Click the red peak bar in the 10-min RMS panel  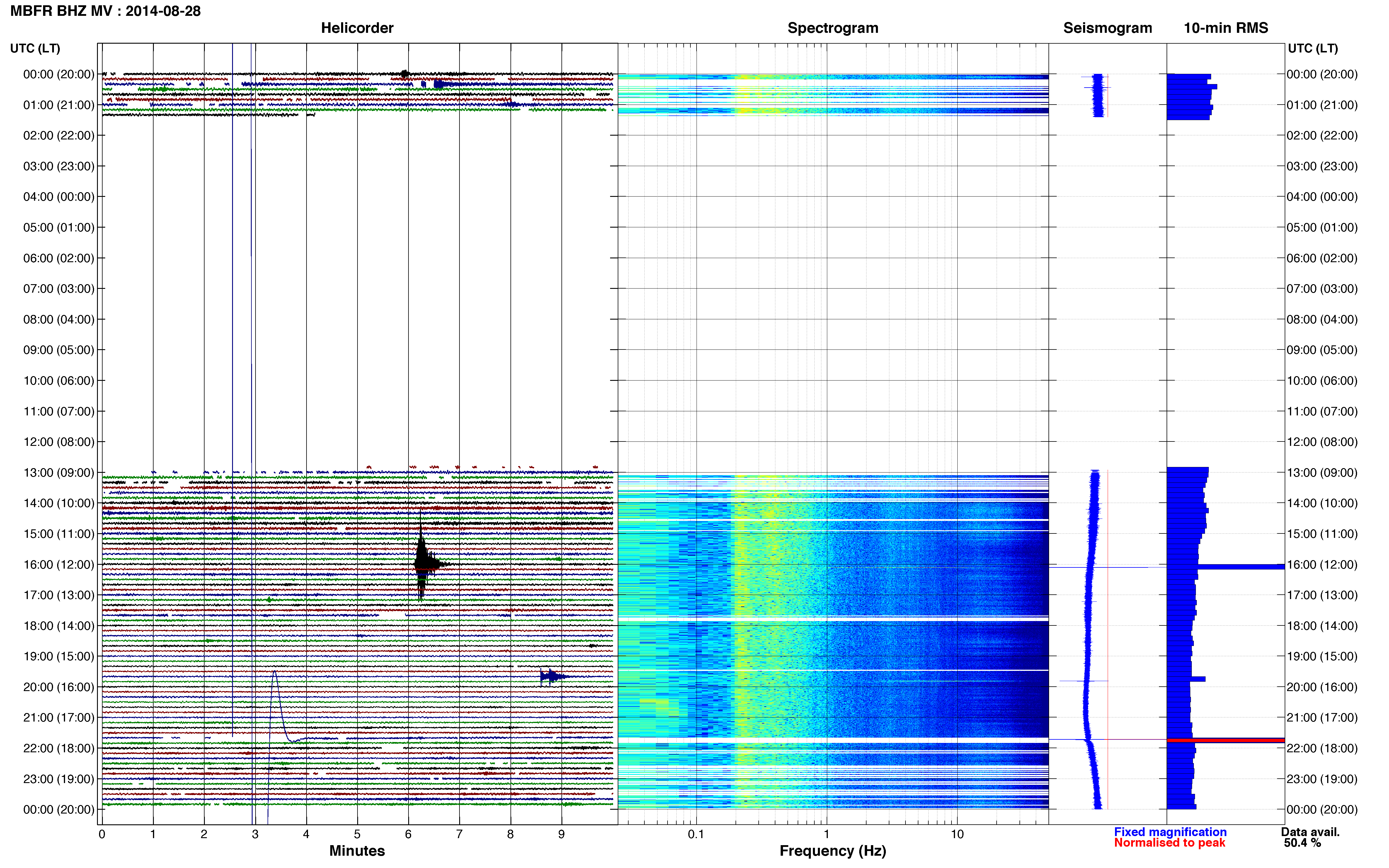(1225, 741)
